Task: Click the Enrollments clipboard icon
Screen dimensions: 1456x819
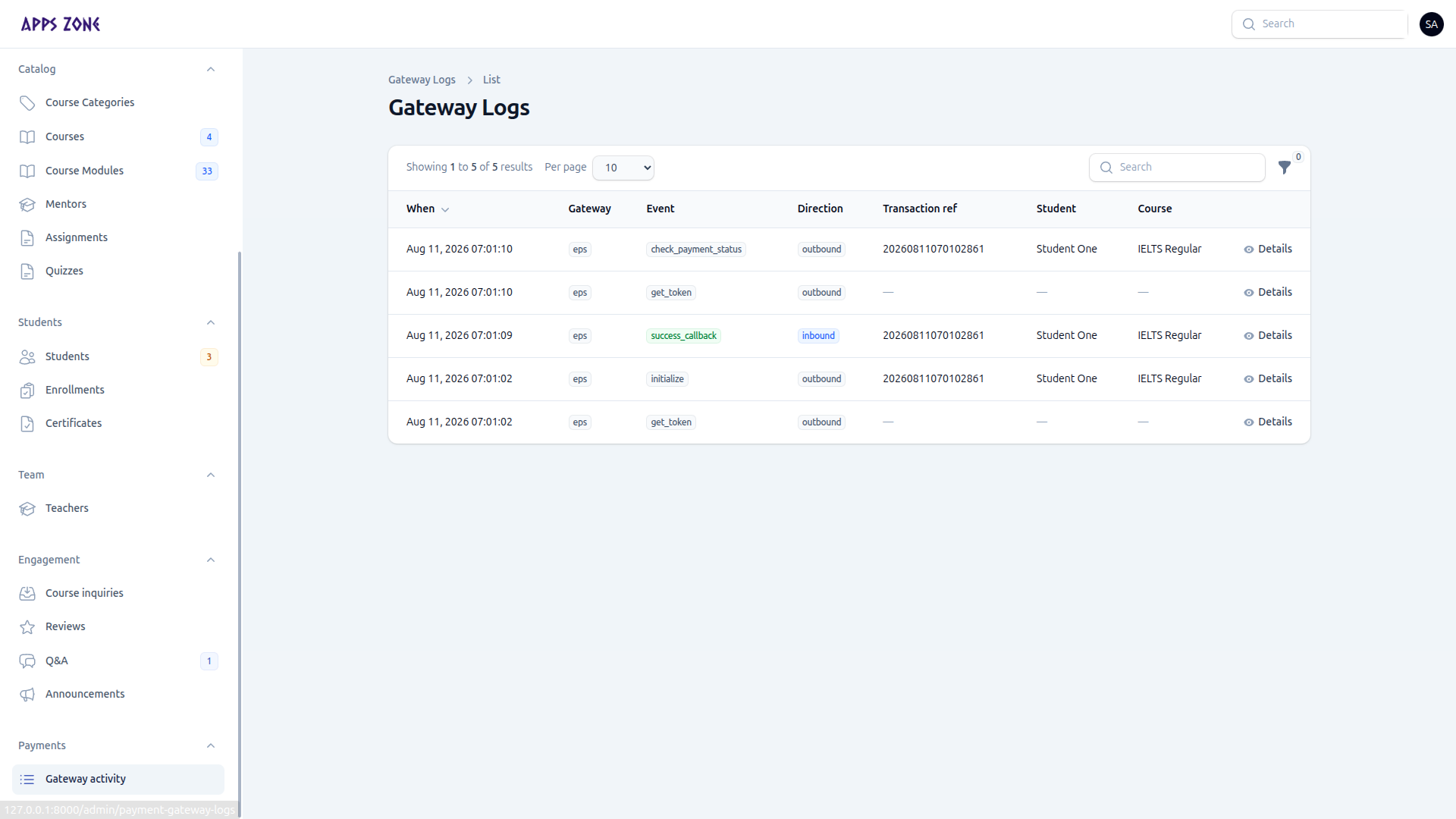Action: click(27, 391)
